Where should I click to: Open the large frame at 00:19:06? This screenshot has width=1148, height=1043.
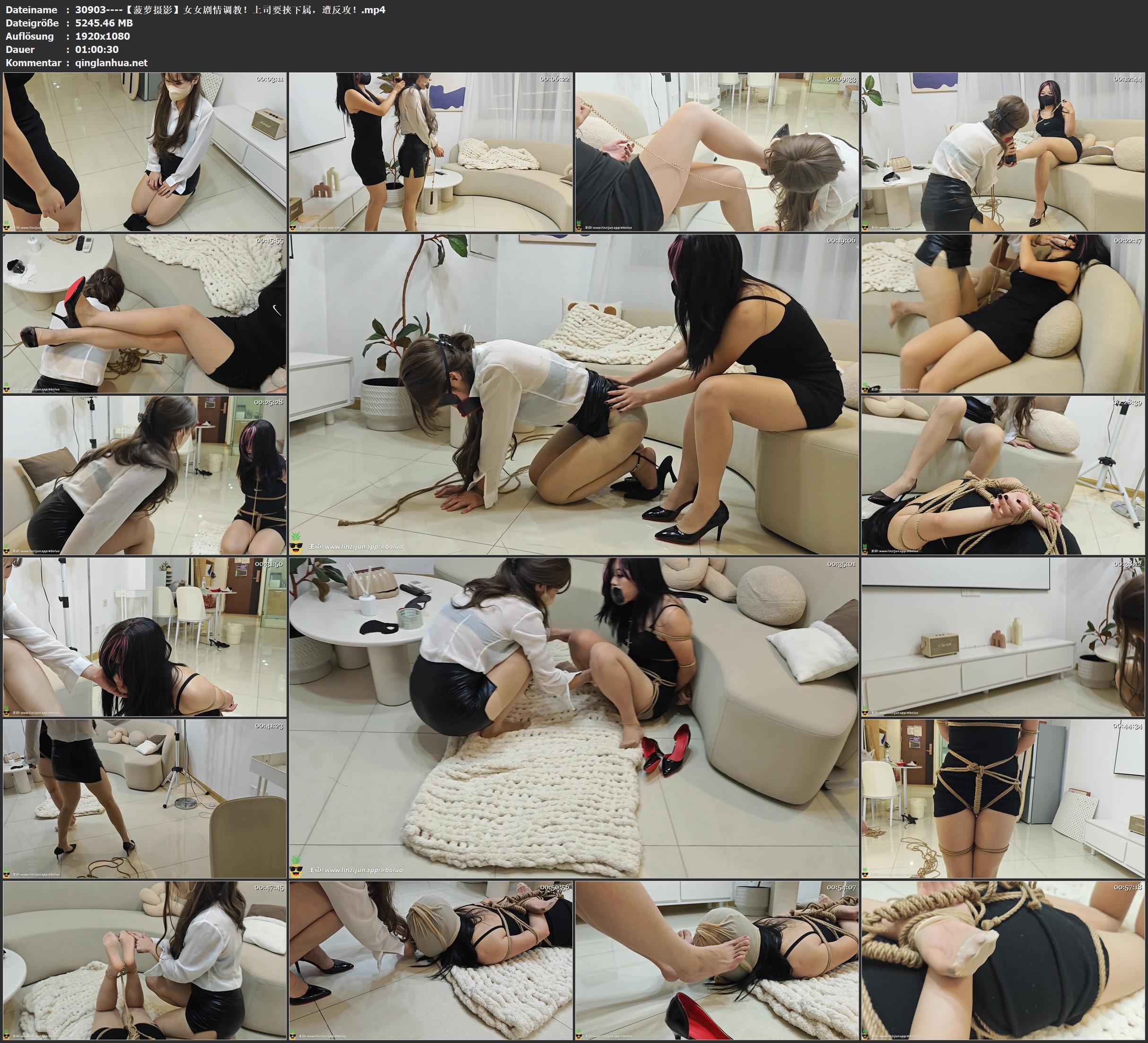coord(573,394)
